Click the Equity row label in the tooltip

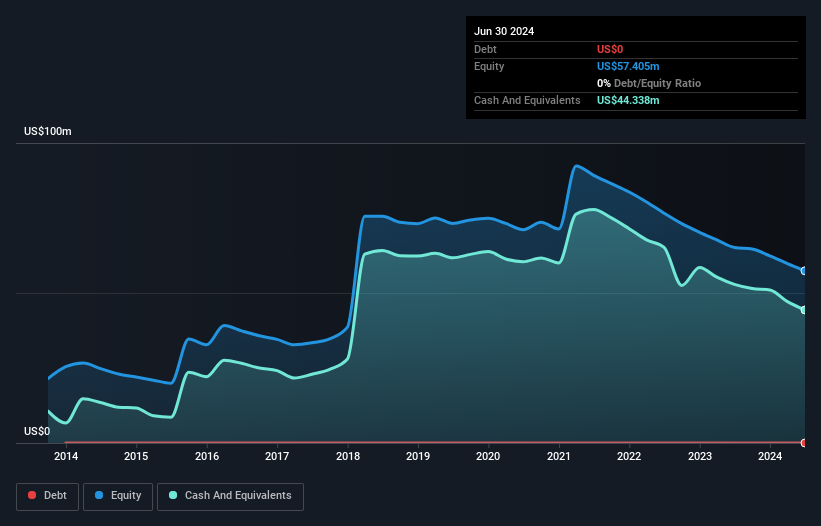coord(489,66)
